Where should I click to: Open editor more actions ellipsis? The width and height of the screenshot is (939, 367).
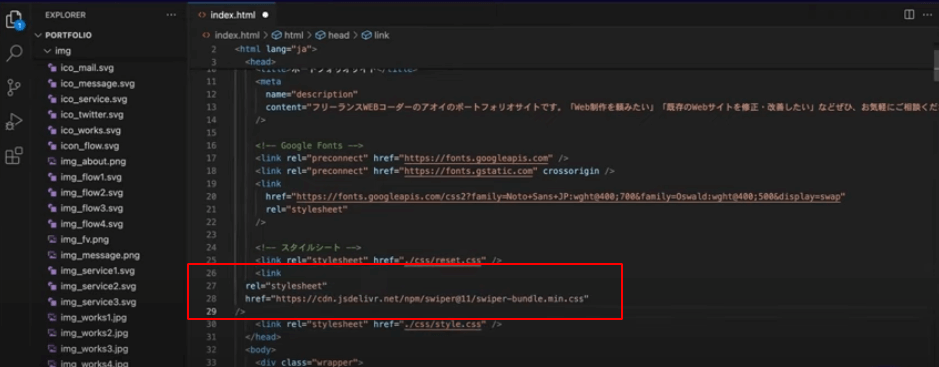(928, 14)
